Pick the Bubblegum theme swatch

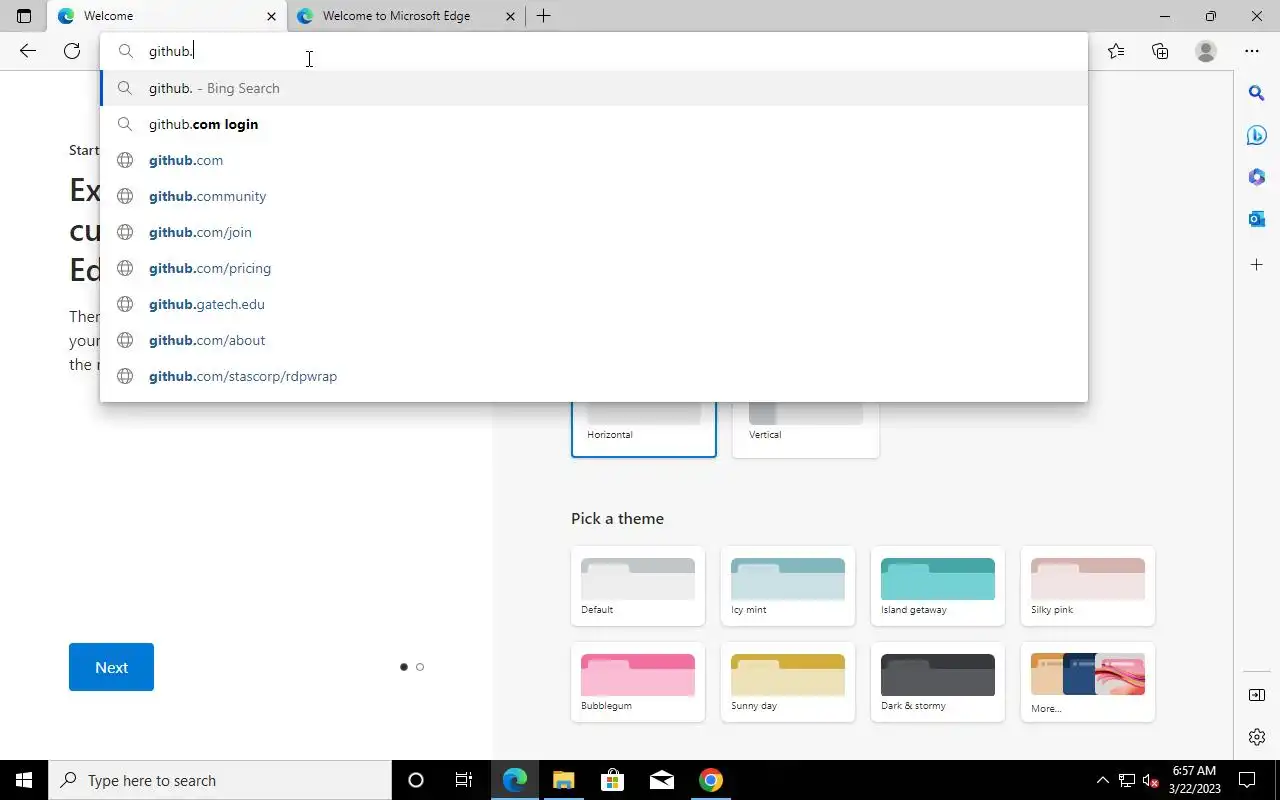click(x=638, y=682)
